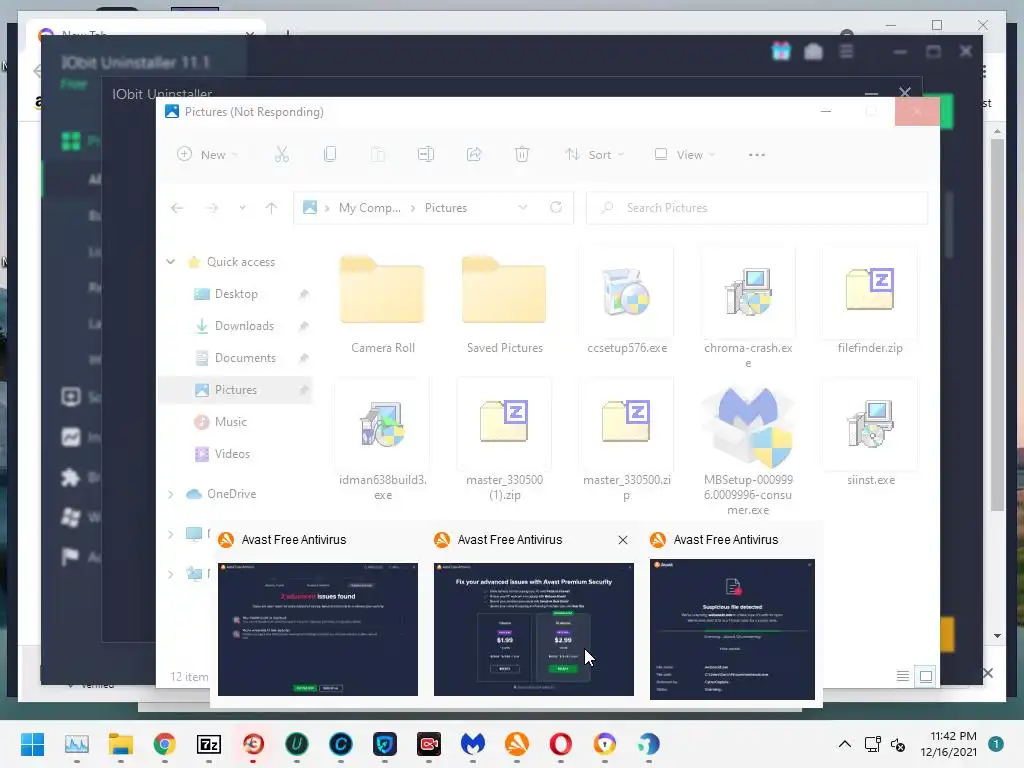
Task: Click the Delete trash icon in toolbar
Action: pos(522,155)
